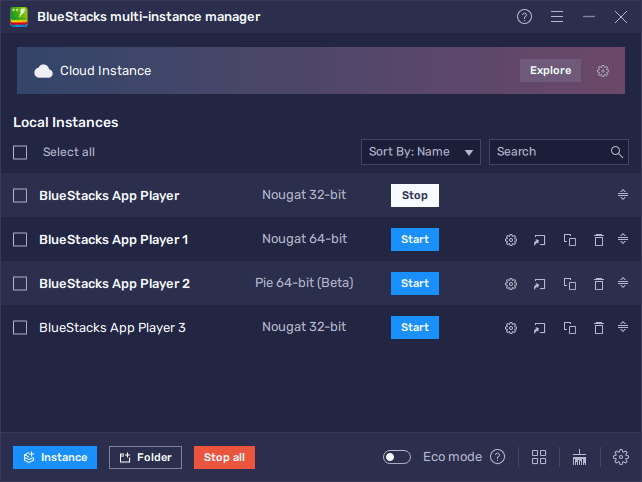Delete BlueStacks App Player 1 instance
The width and height of the screenshot is (642, 482).
pyautogui.click(x=599, y=240)
